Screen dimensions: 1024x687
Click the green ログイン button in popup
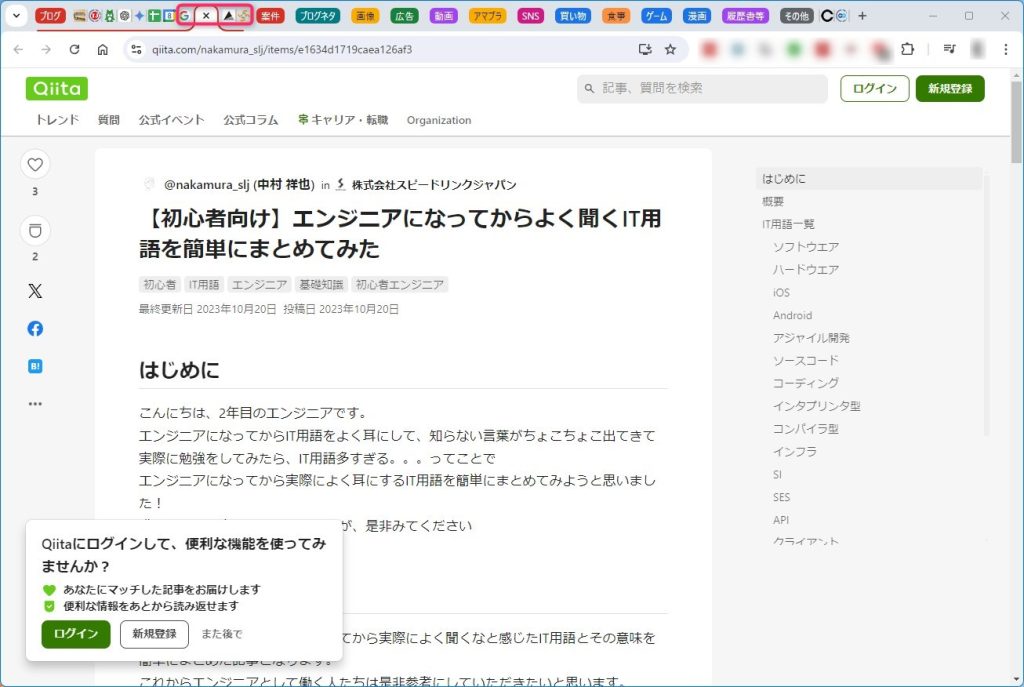(76, 634)
